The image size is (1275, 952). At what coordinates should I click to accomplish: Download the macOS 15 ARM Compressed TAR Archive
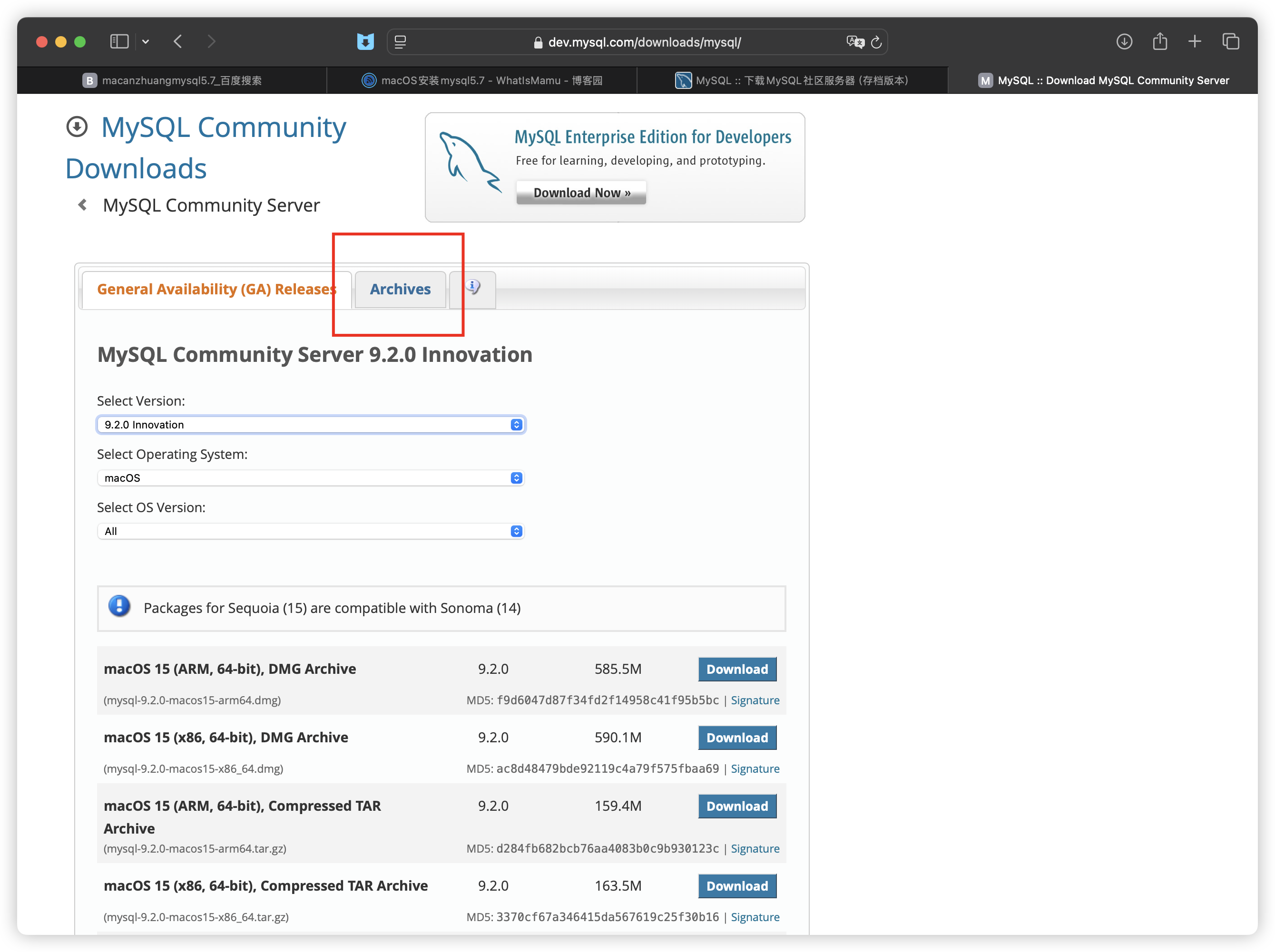[x=737, y=806]
